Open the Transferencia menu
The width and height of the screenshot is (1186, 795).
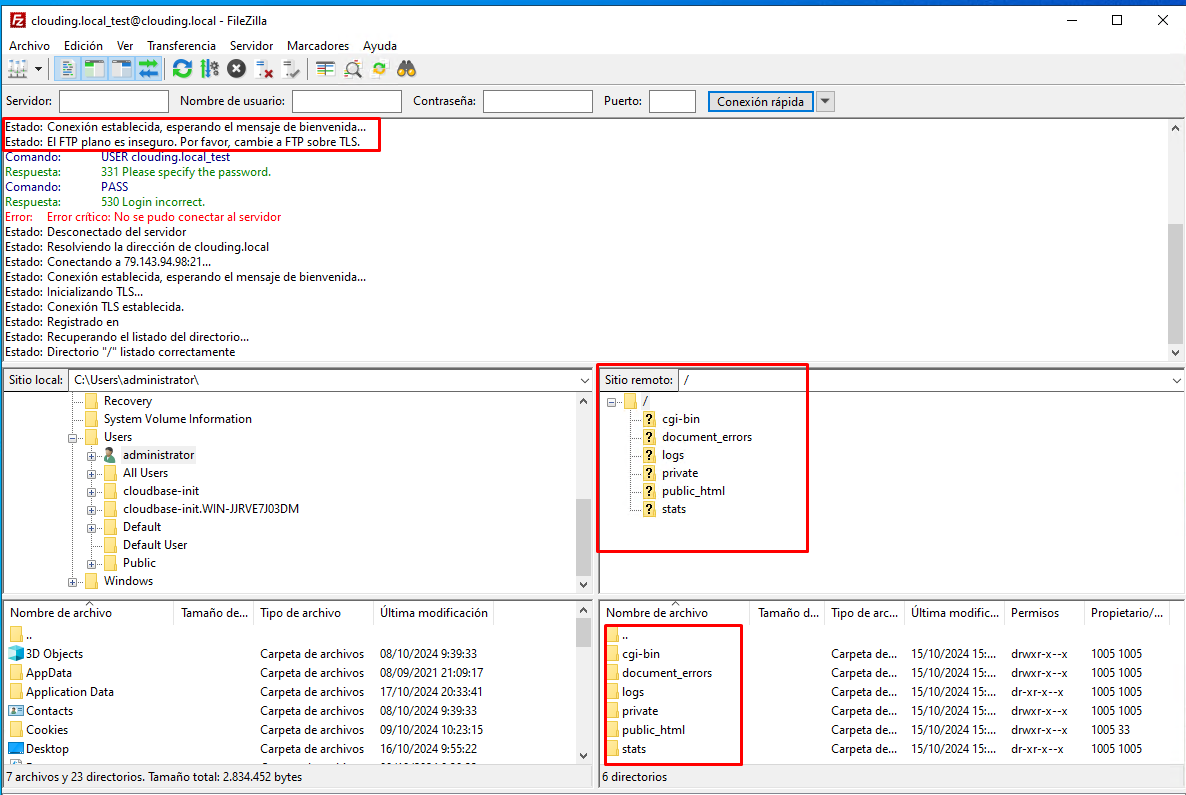(182, 46)
